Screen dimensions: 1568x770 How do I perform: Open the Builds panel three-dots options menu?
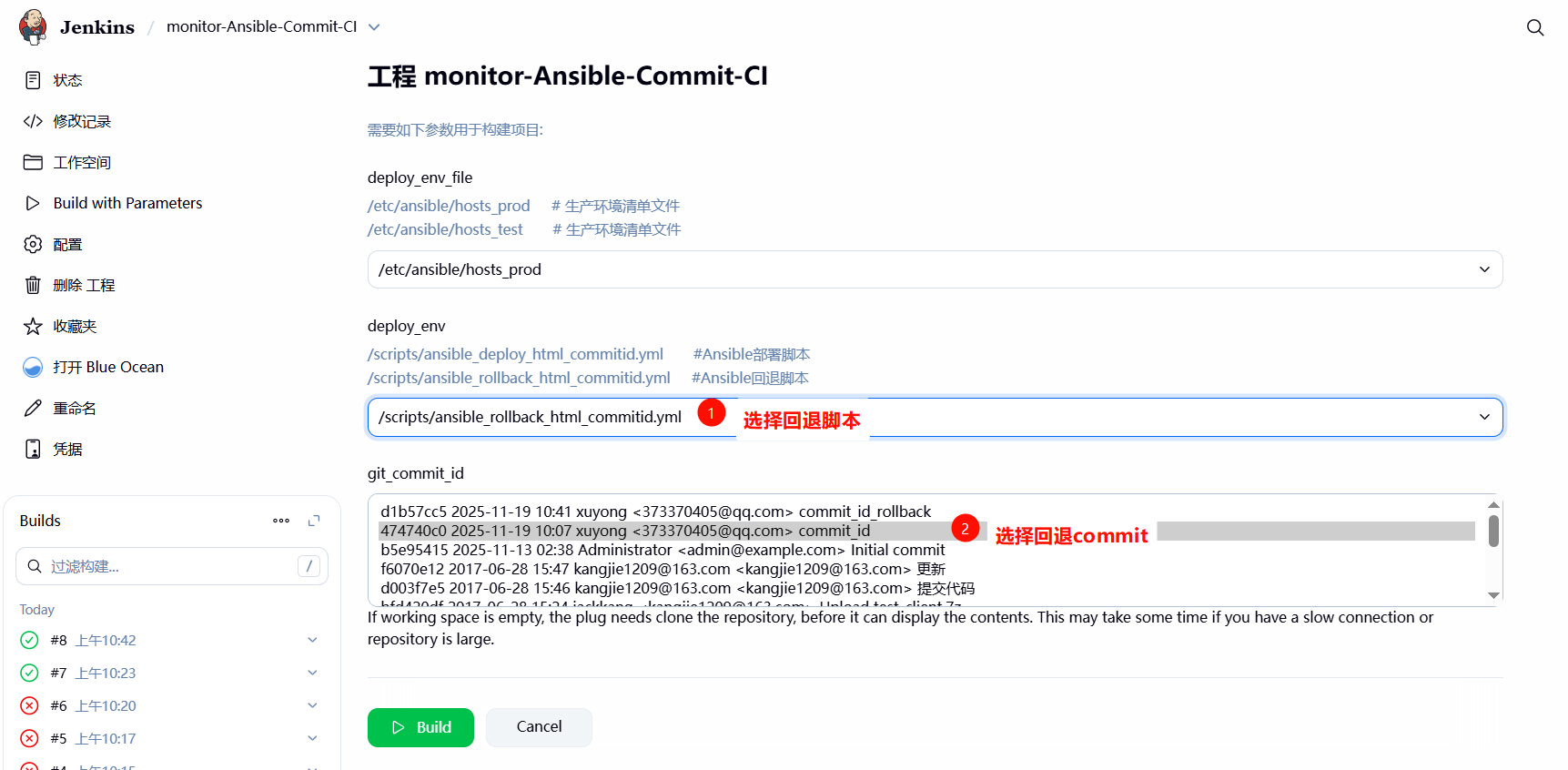[281, 521]
